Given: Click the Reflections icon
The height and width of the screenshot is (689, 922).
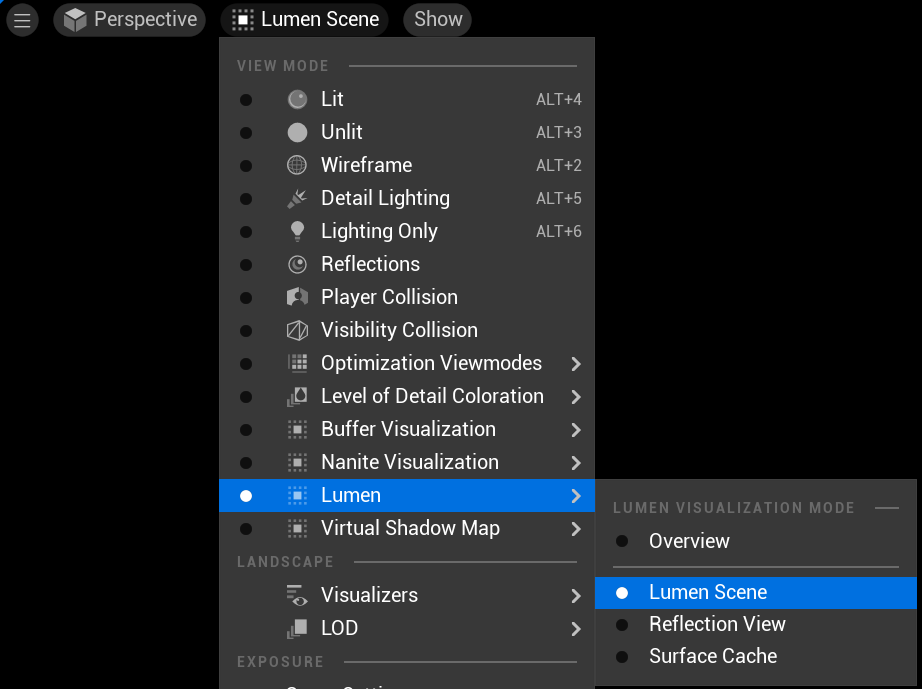Looking at the screenshot, I should (297, 264).
